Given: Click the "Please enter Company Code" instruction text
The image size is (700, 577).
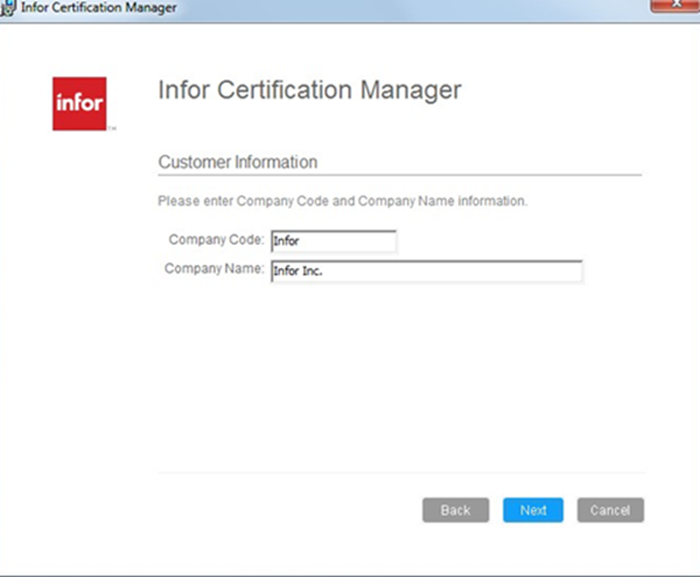Looking at the screenshot, I should click(x=343, y=201).
